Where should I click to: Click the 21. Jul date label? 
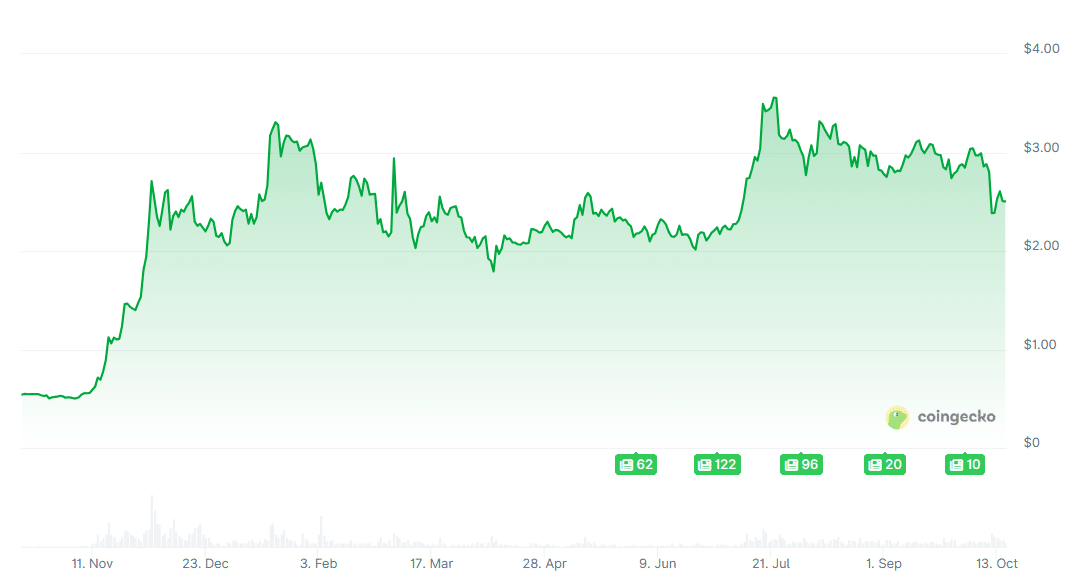coord(771,564)
